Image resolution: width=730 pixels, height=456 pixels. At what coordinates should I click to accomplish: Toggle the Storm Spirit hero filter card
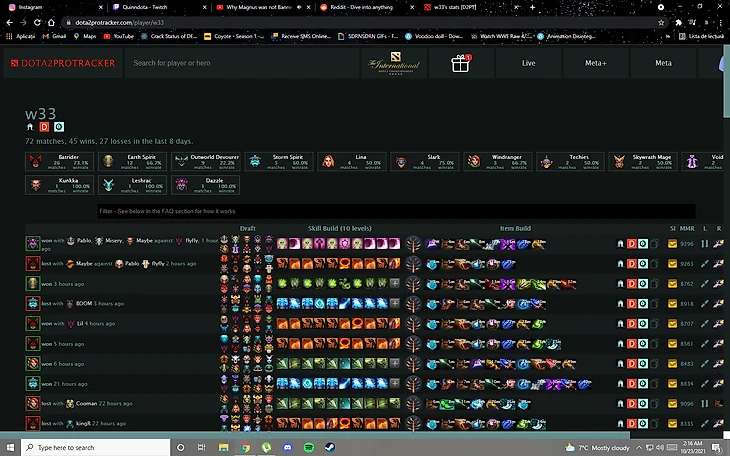click(x=279, y=161)
